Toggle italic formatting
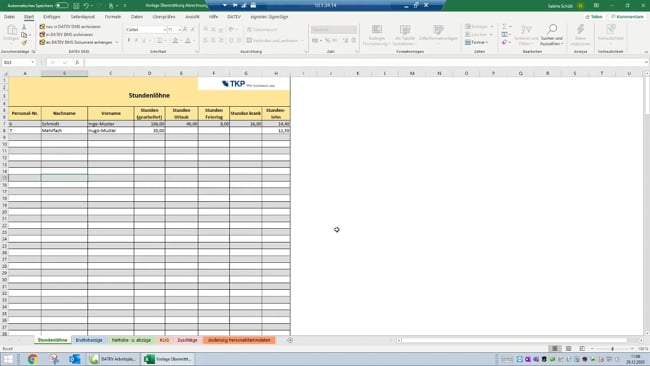The image size is (650, 366). tap(136, 41)
